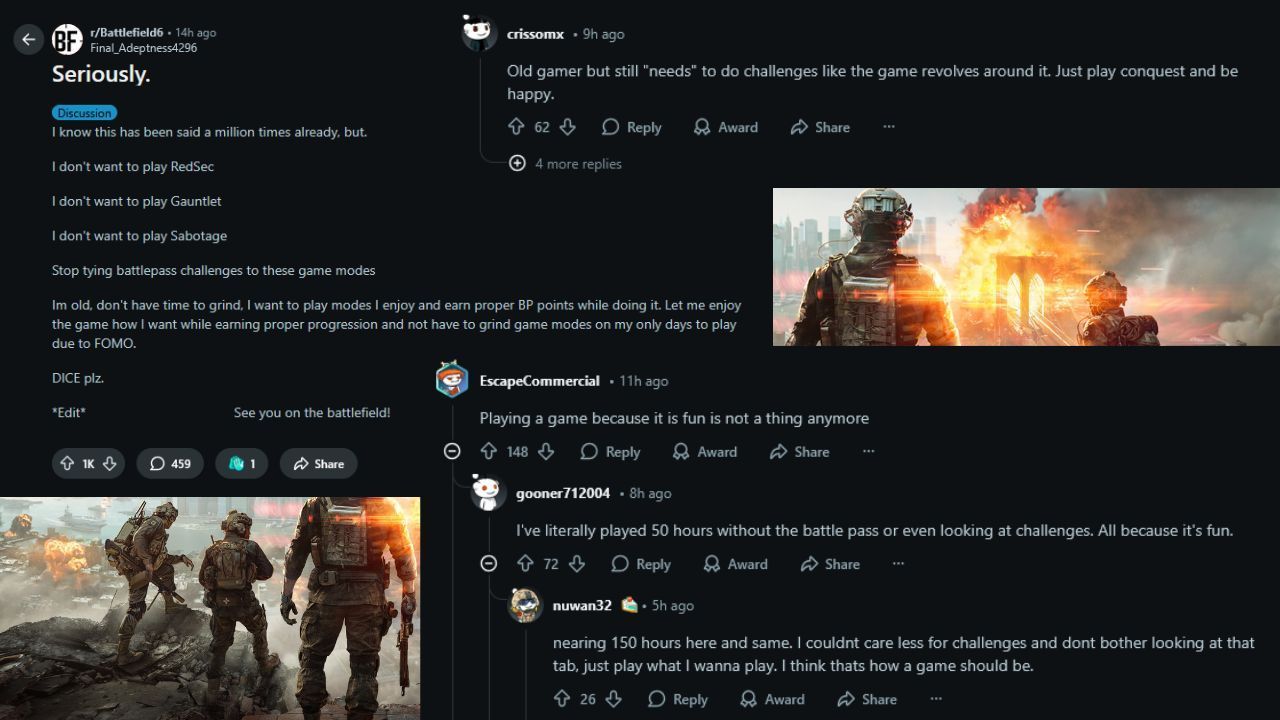Downvote the main post

pyautogui.click(x=110, y=464)
